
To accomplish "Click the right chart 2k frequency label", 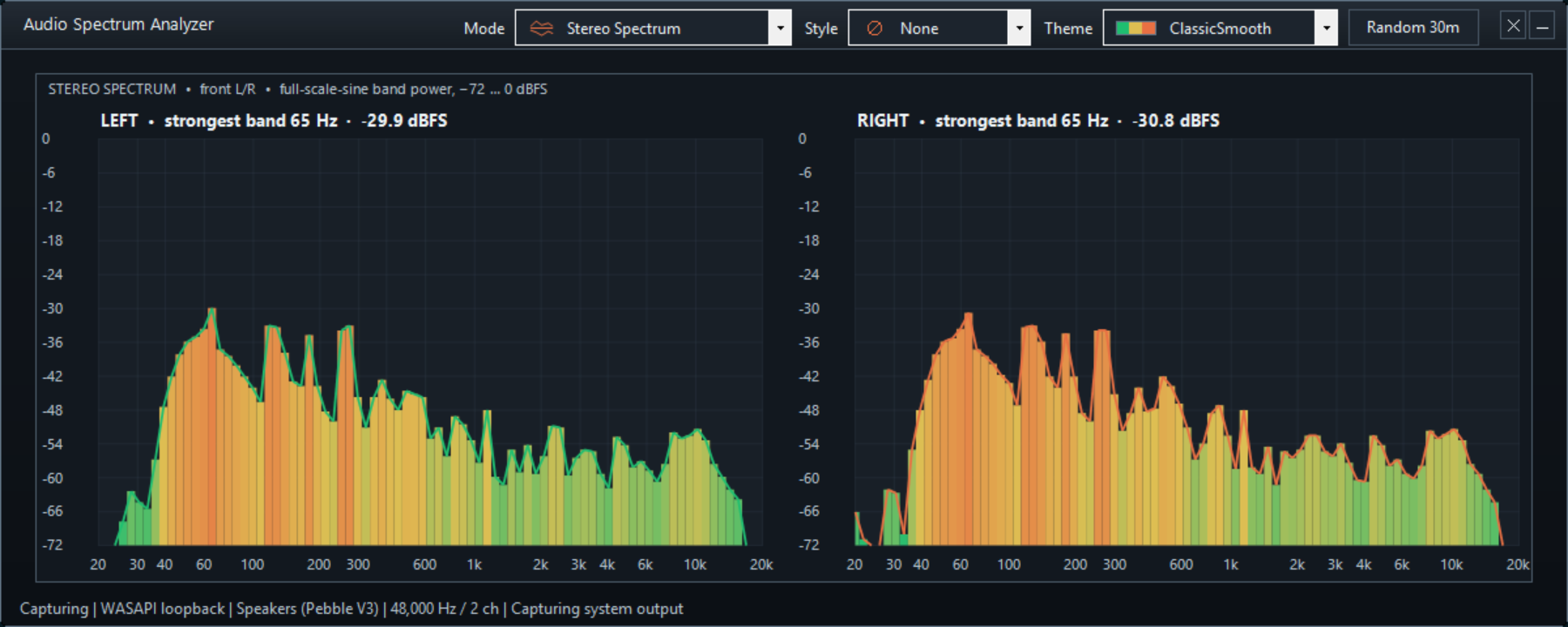I will (1297, 565).
